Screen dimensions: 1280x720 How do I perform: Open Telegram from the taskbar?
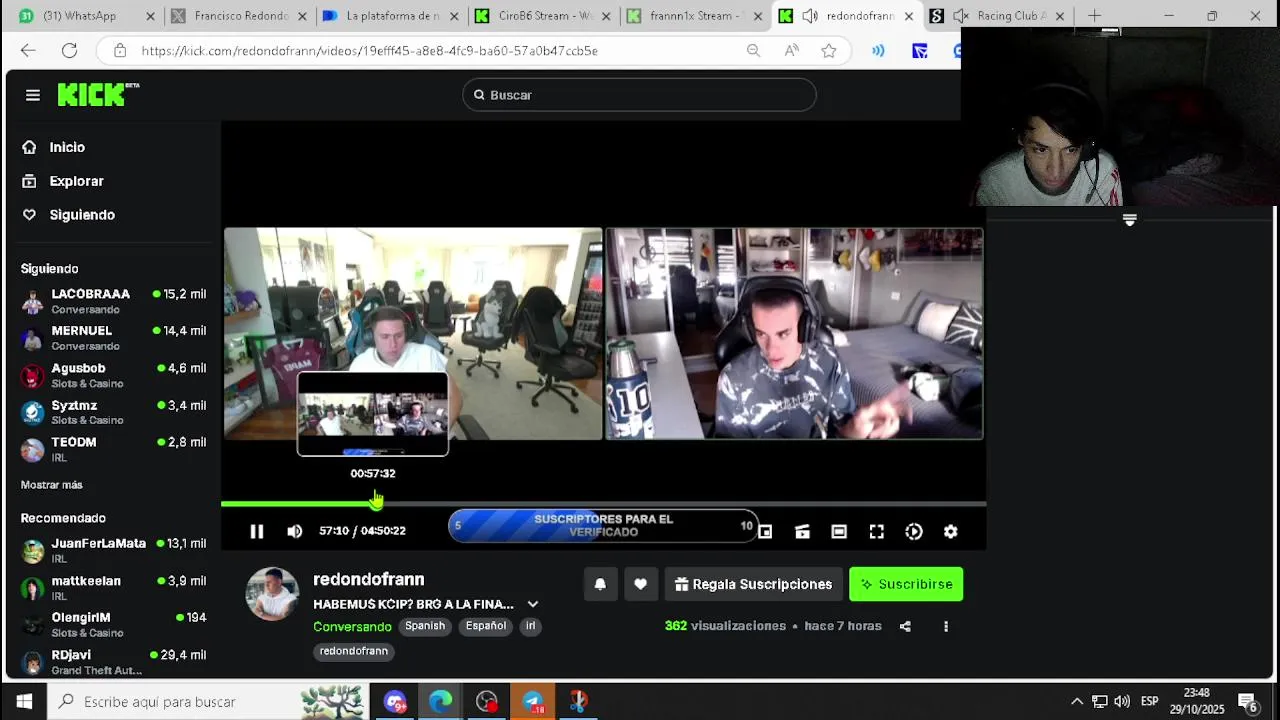pos(533,702)
